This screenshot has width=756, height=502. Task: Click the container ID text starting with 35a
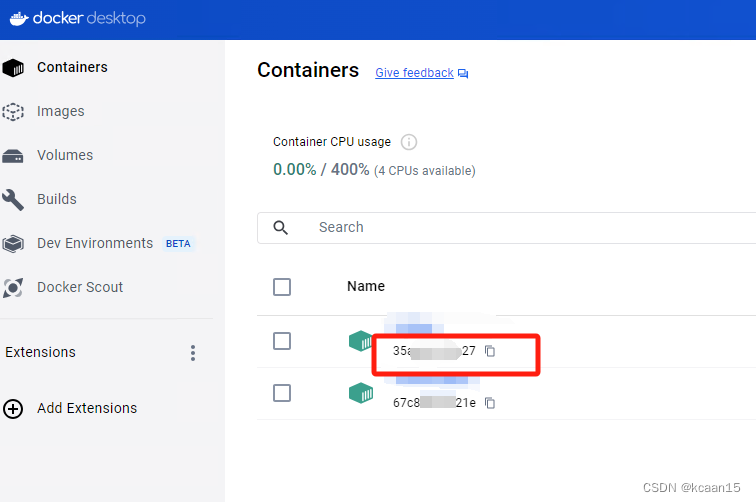click(434, 351)
